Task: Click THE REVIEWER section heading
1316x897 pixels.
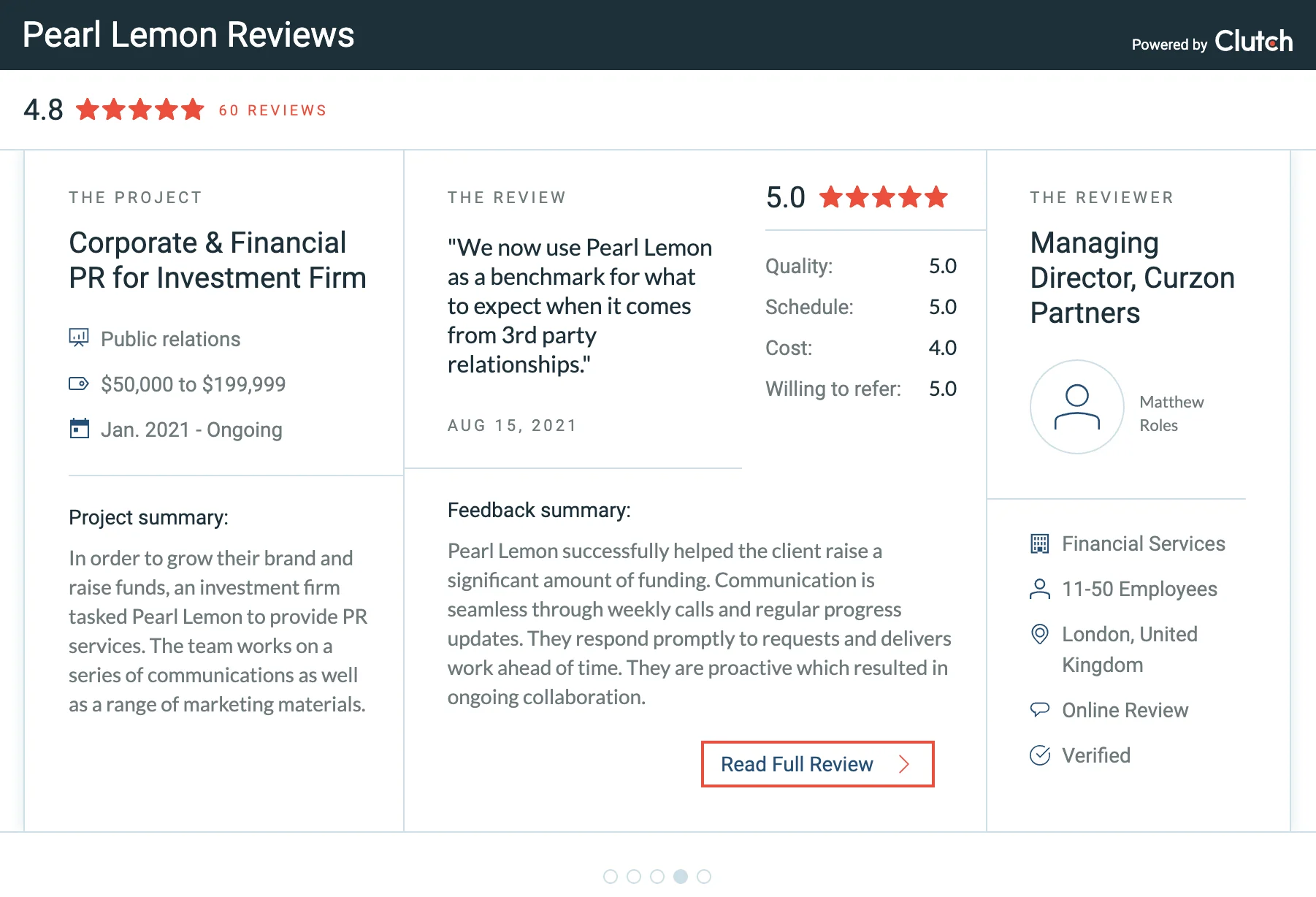Action: click(1102, 197)
